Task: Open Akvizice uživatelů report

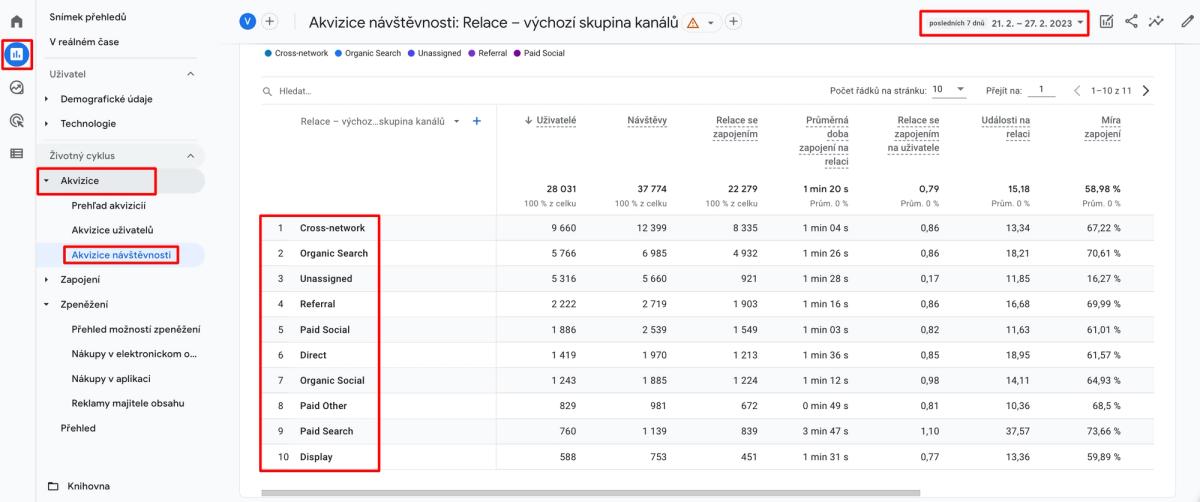Action: pos(111,231)
